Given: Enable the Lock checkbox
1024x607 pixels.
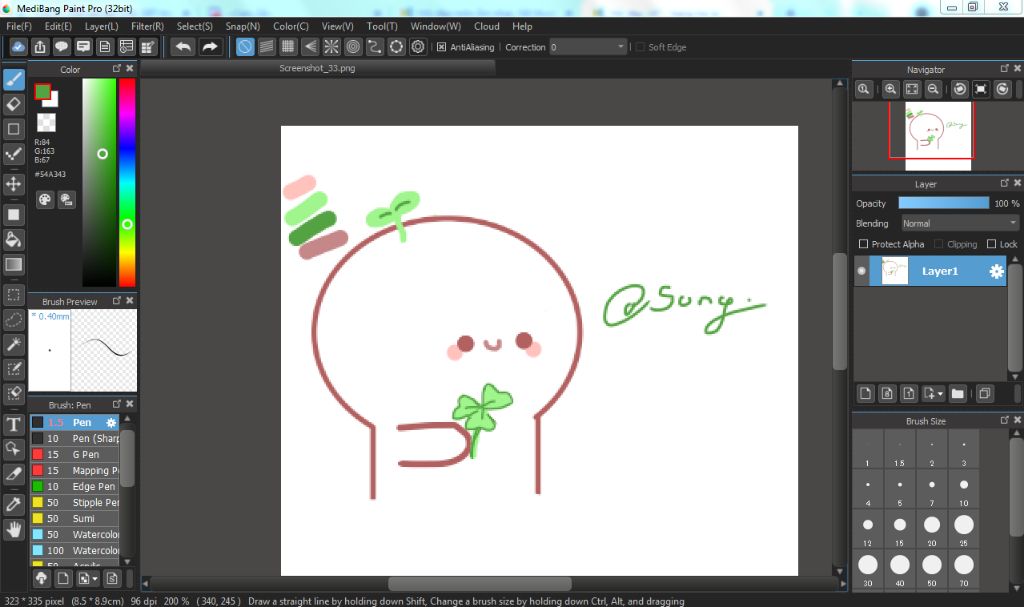Looking at the screenshot, I should (991, 244).
